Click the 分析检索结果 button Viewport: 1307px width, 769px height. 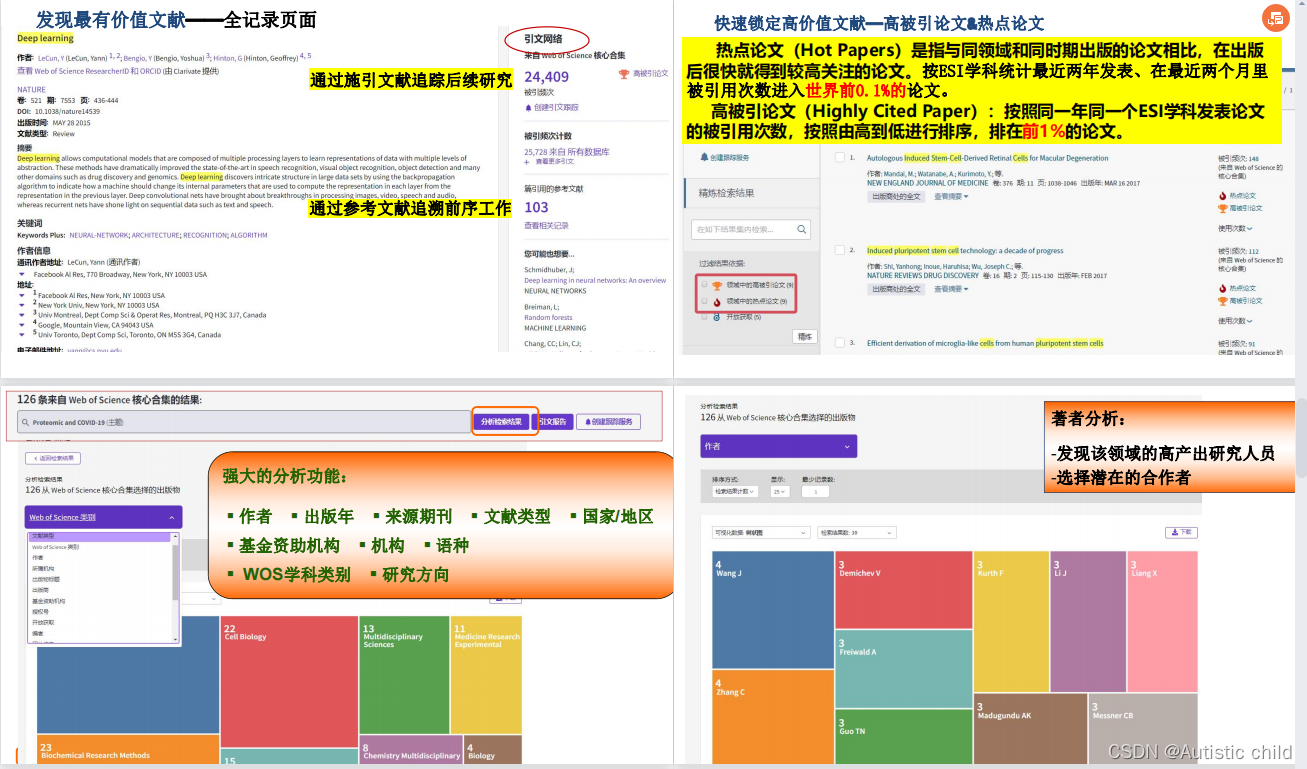pos(500,422)
